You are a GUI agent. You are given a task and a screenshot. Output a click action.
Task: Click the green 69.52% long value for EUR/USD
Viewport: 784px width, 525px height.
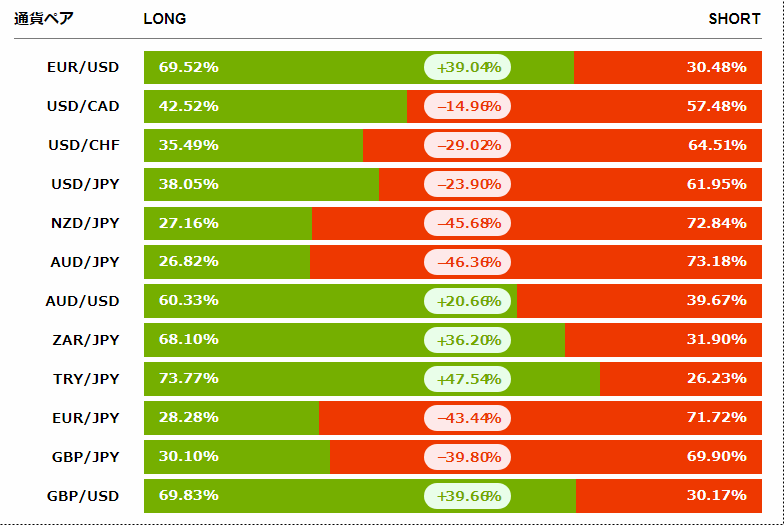tap(189, 67)
